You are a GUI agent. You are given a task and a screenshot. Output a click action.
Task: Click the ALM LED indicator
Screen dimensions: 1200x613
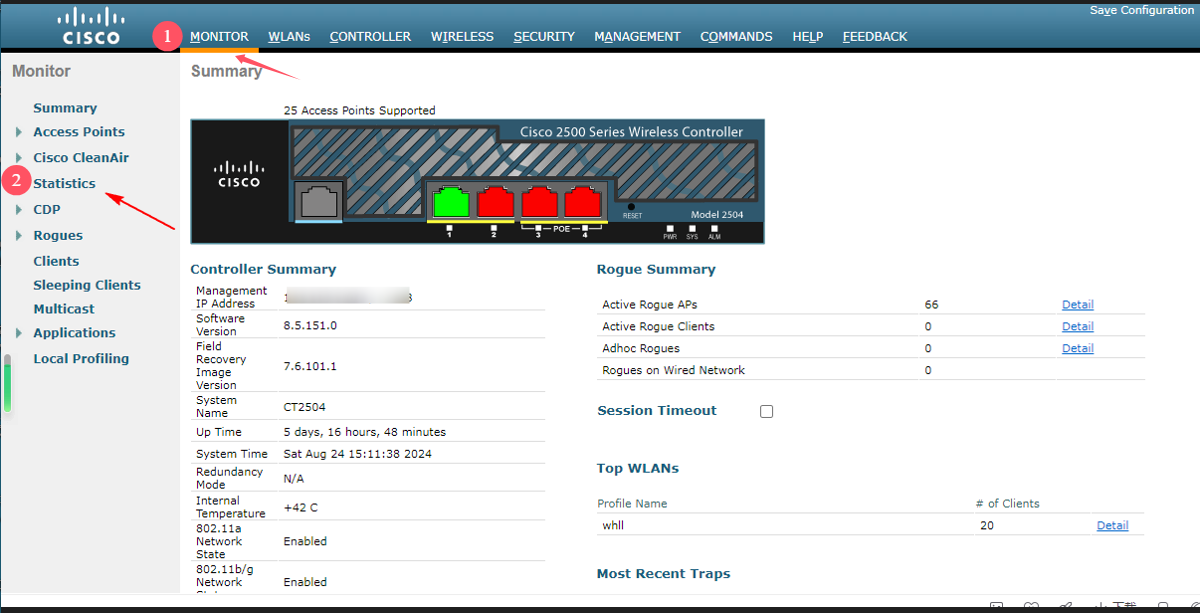(x=714, y=228)
